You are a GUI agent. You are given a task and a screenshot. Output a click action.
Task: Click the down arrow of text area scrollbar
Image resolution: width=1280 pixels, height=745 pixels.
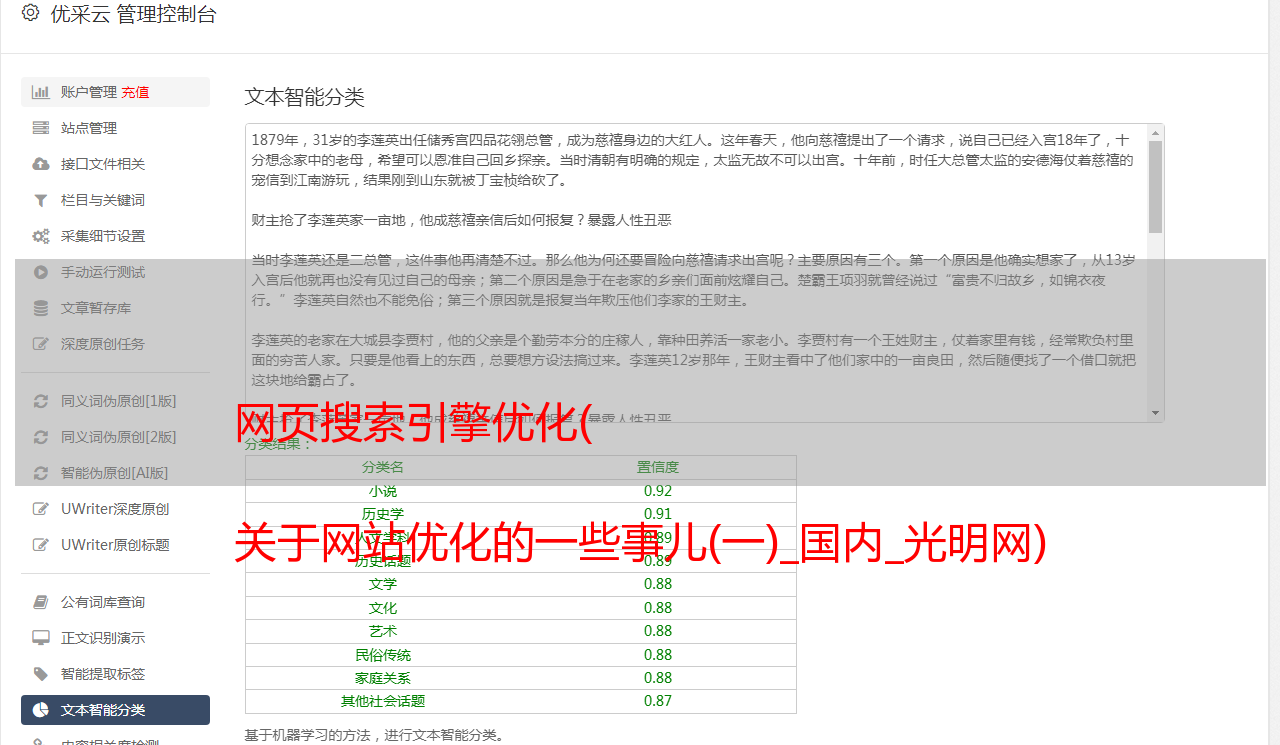pyautogui.click(x=1156, y=413)
